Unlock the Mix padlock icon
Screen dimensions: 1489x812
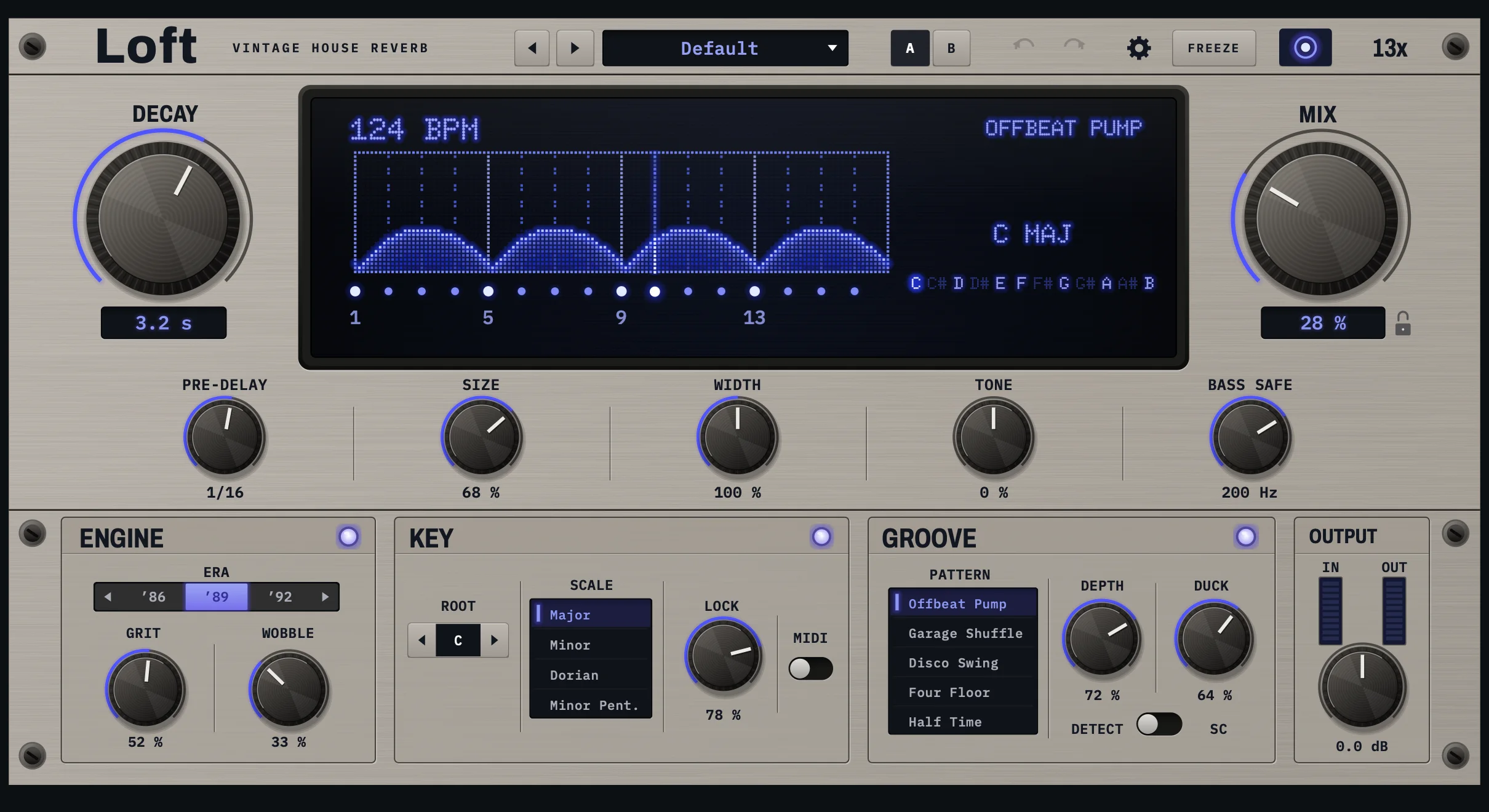1403,323
